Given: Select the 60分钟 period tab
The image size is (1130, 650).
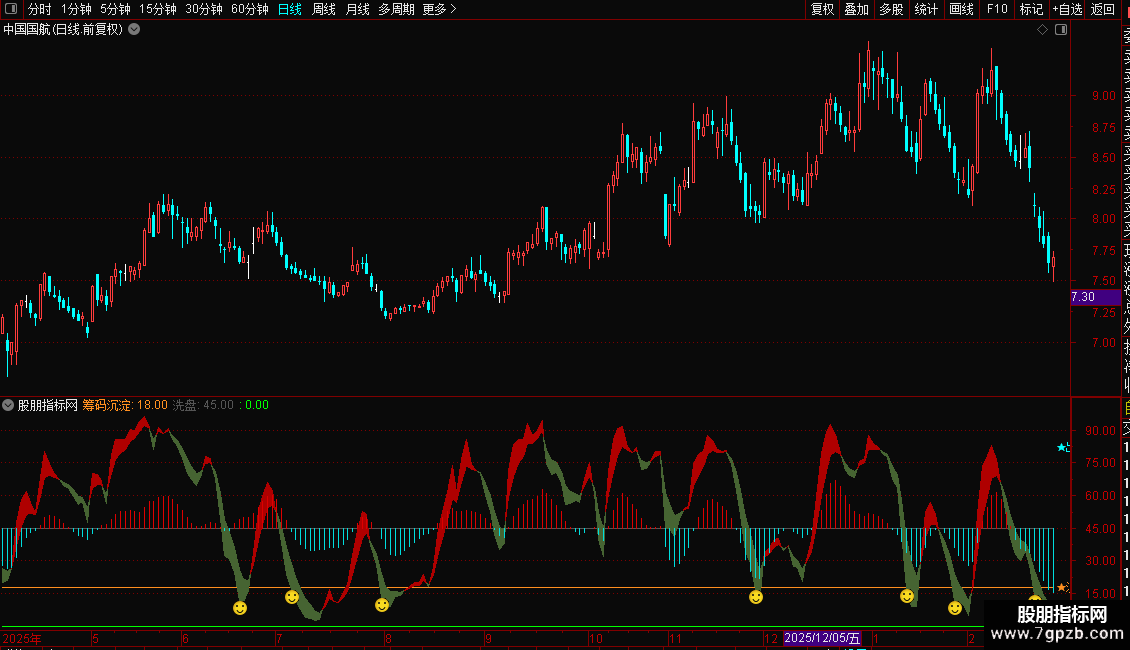Looking at the screenshot, I should (250, 9).
